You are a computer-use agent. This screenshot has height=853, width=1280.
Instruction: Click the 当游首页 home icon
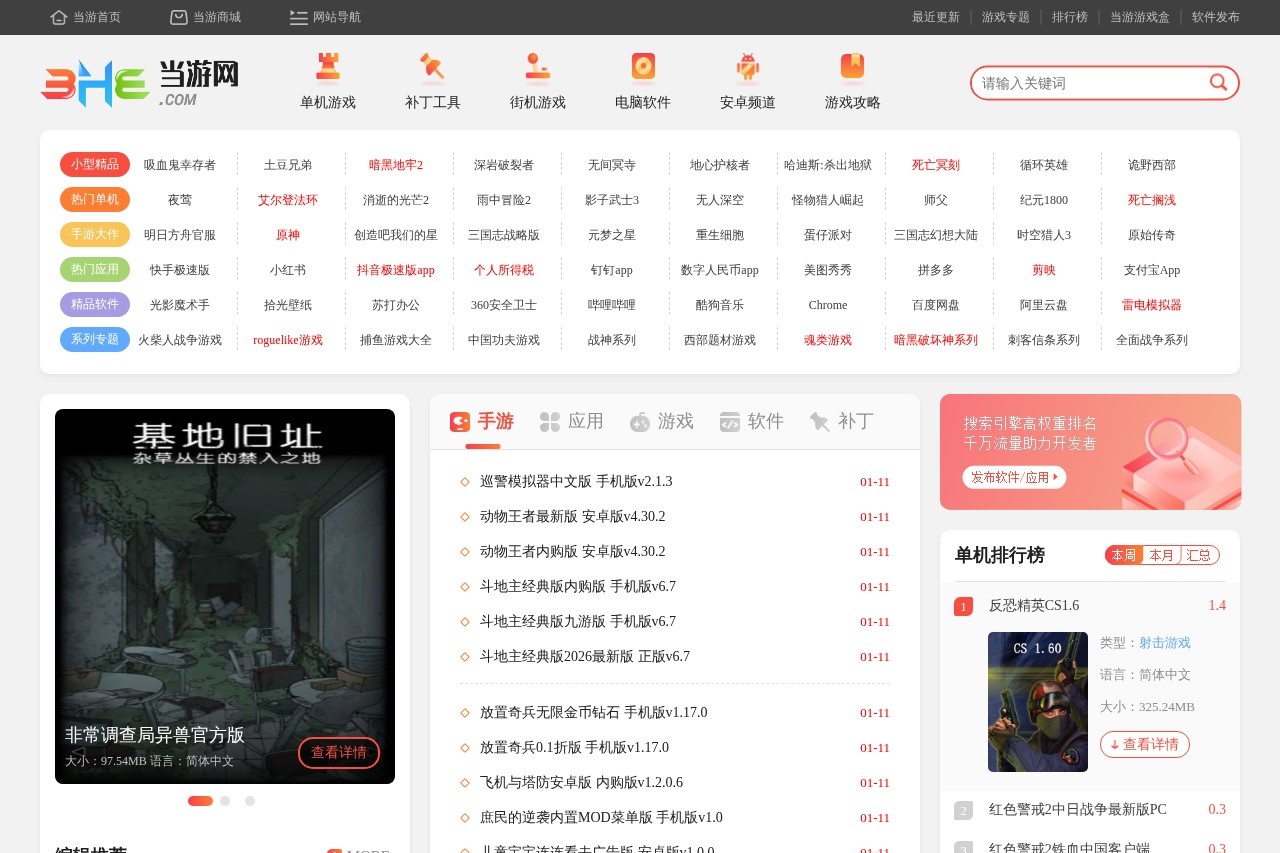(x=59, y=17)
